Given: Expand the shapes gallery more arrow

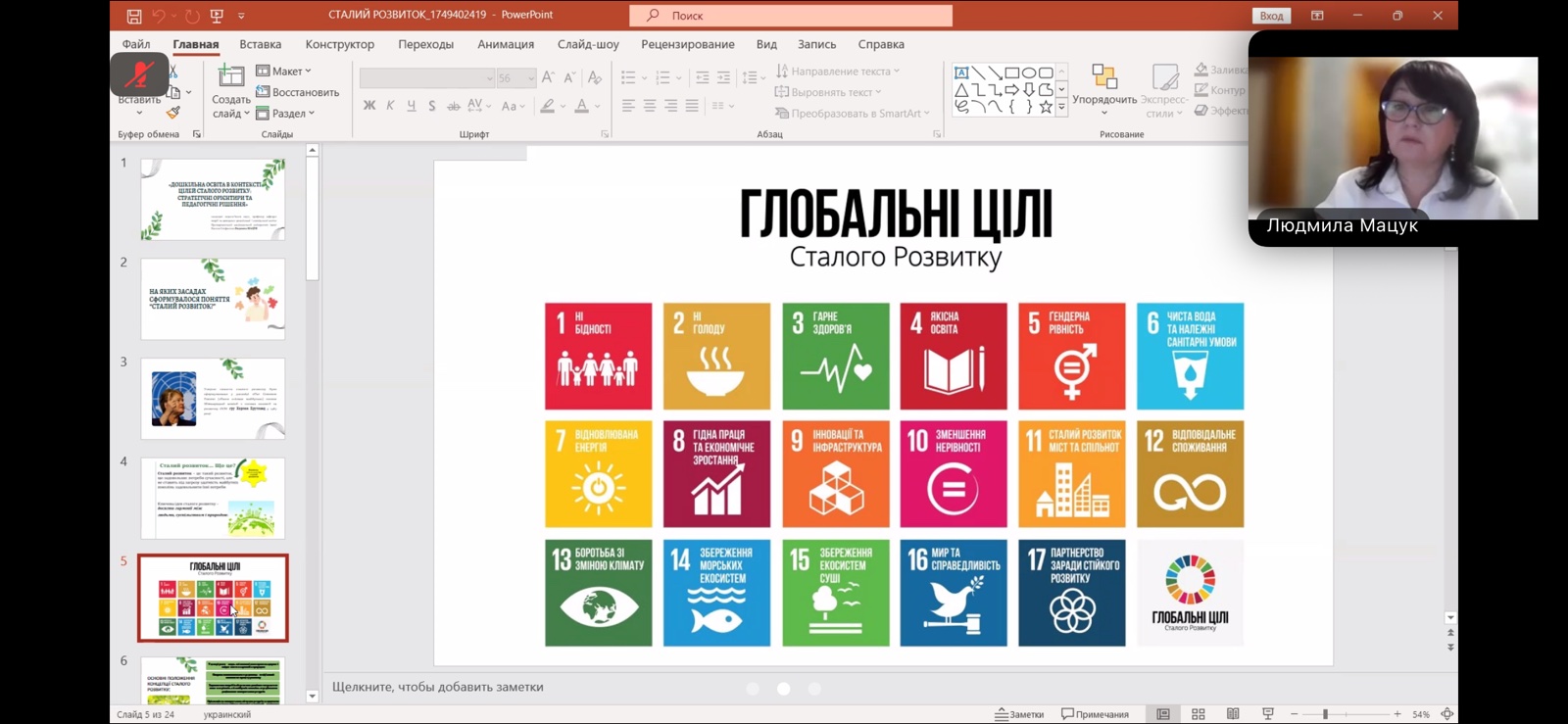Looking at the screenshot, I should pyautogui.click(x=1061, y=107).
